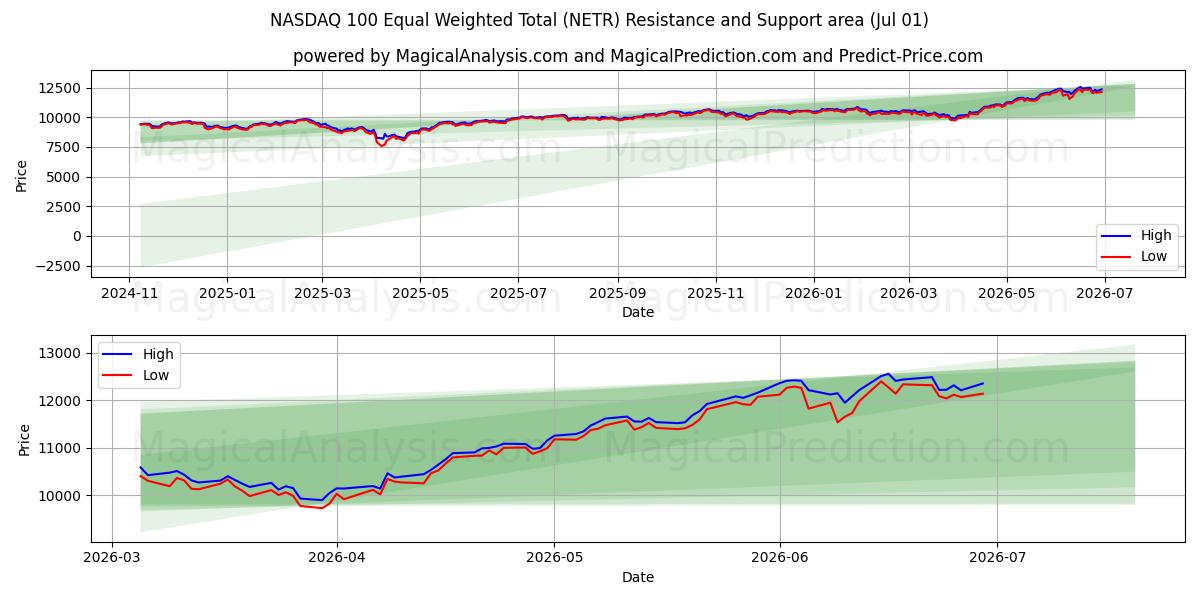
Task: Click the 2026-05 tick label on top chart
Action: point(1006,292)
